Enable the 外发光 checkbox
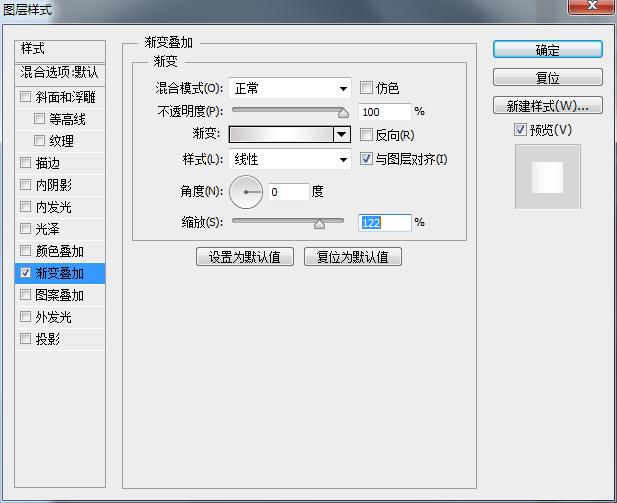This screenshot has width=617, height=503. (x=25, y=317)
